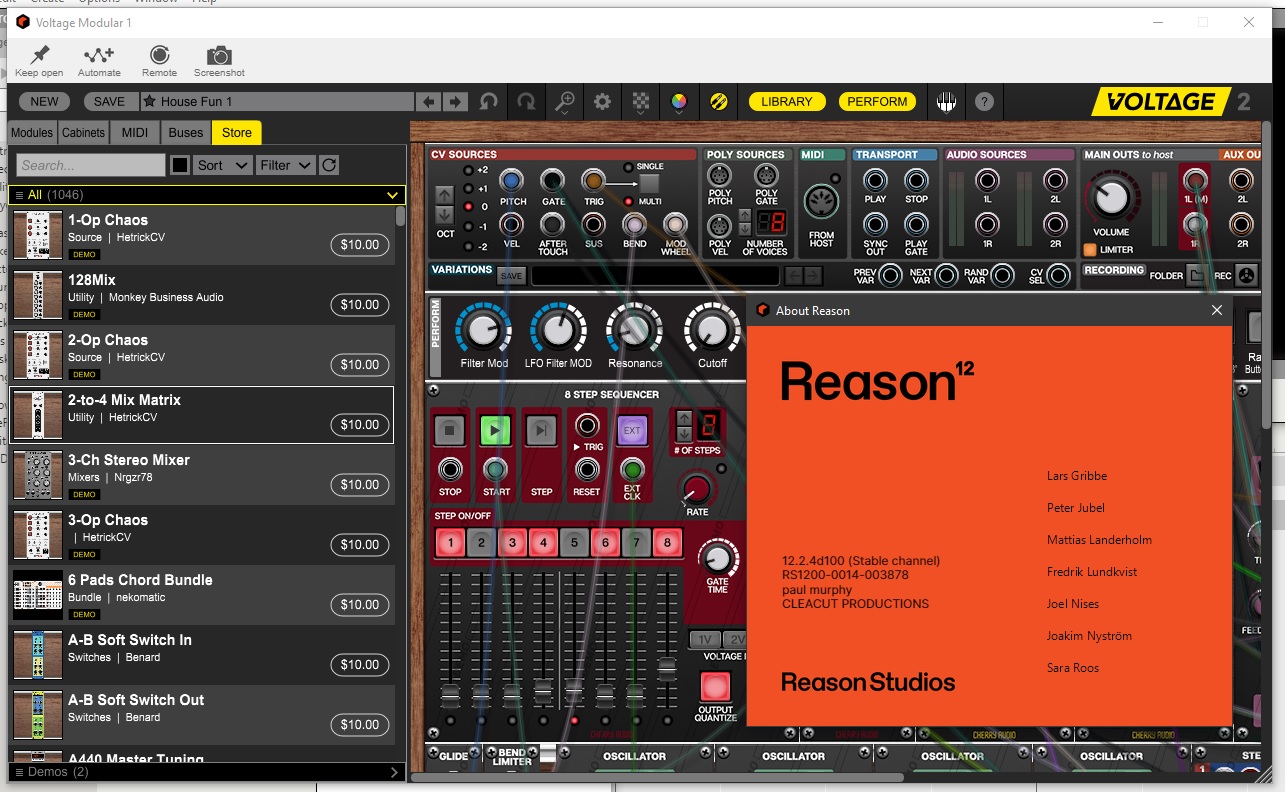The width and height of the screenshot is (1285, 792).
Task: Open the LIBRARY view
Action: [787, 101]
